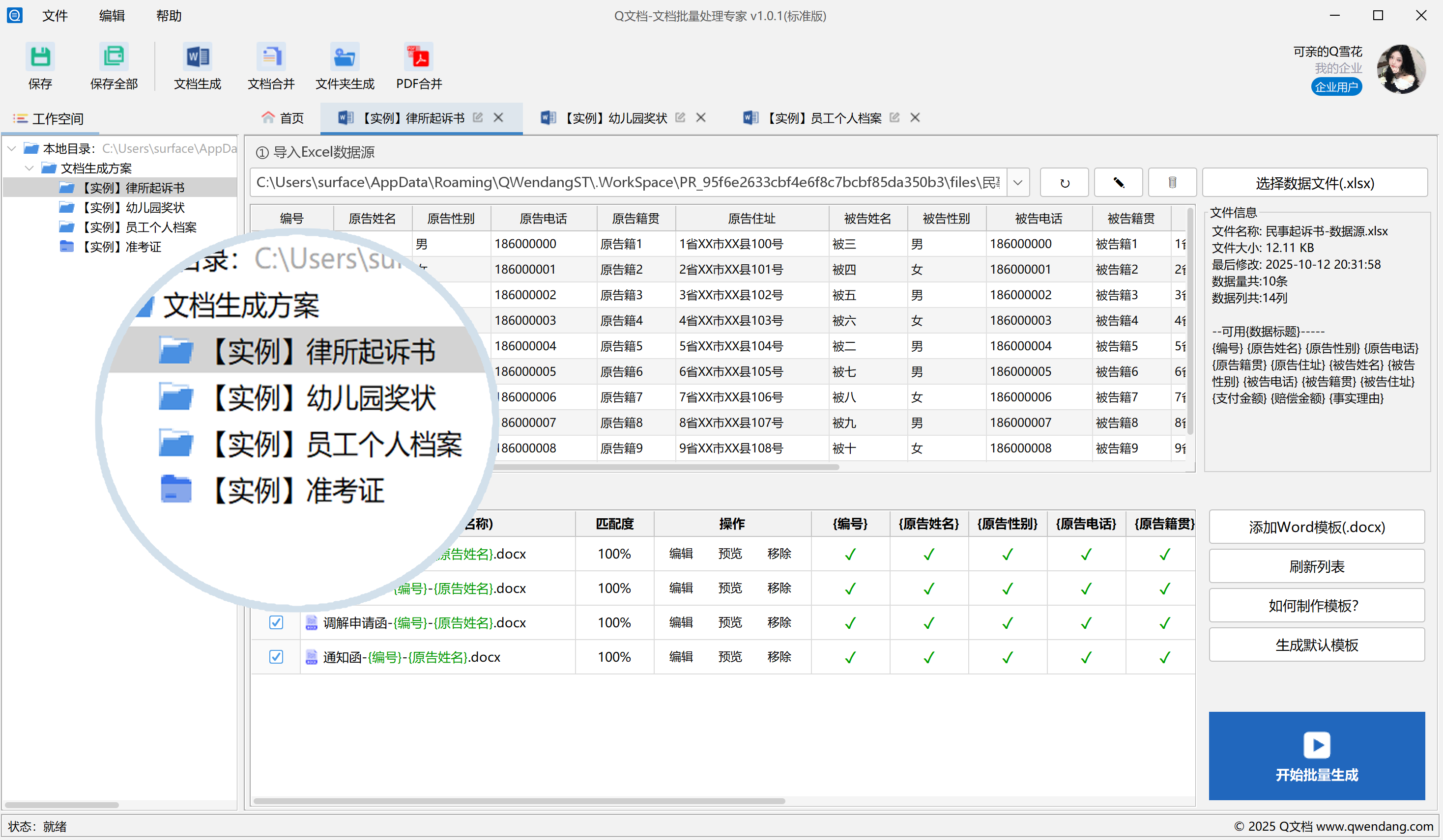
Task: Open the 编辑 menu
Action: pyautogui.click(x=112, y=16)
